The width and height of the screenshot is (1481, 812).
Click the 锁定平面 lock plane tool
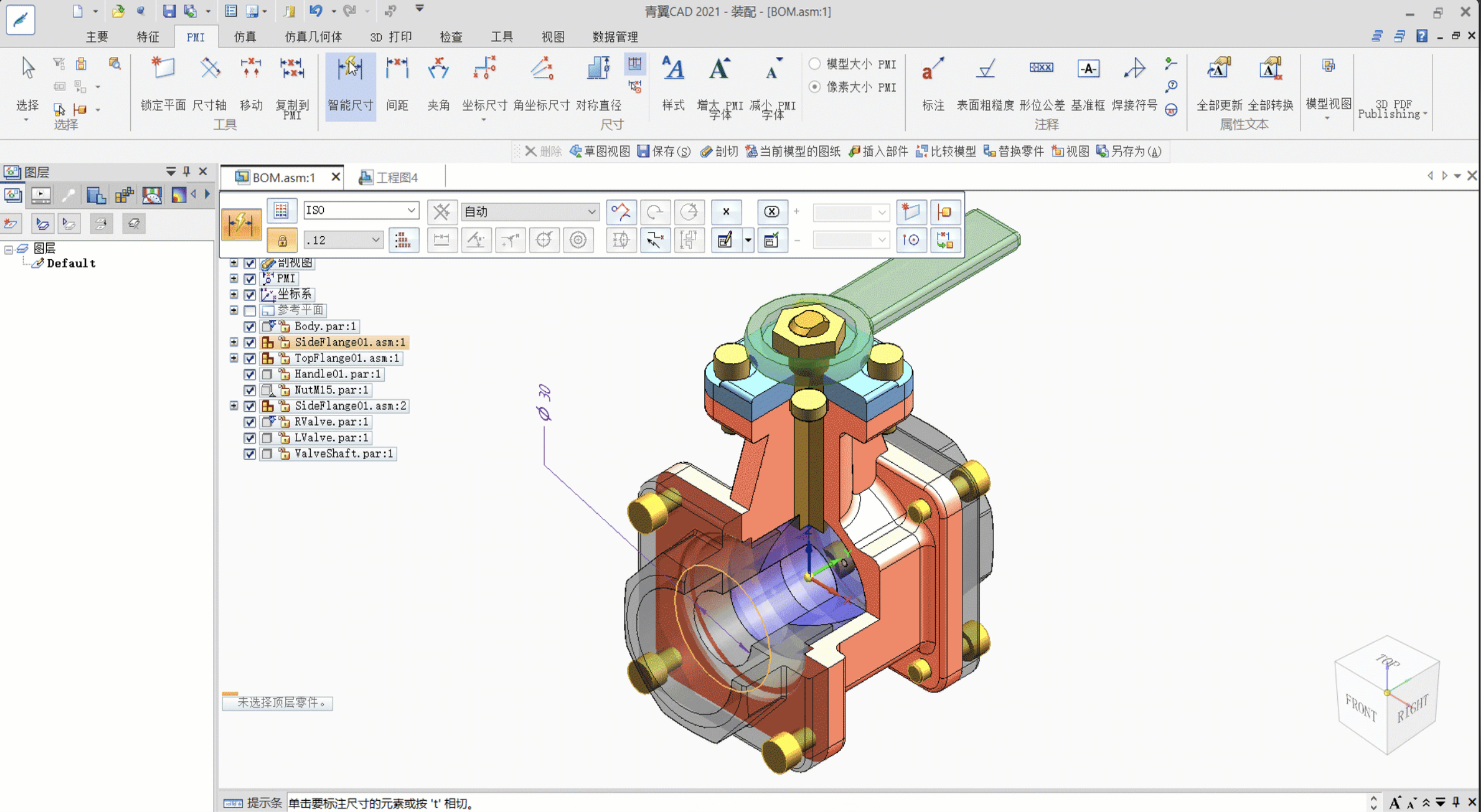[x=163, y=85]
